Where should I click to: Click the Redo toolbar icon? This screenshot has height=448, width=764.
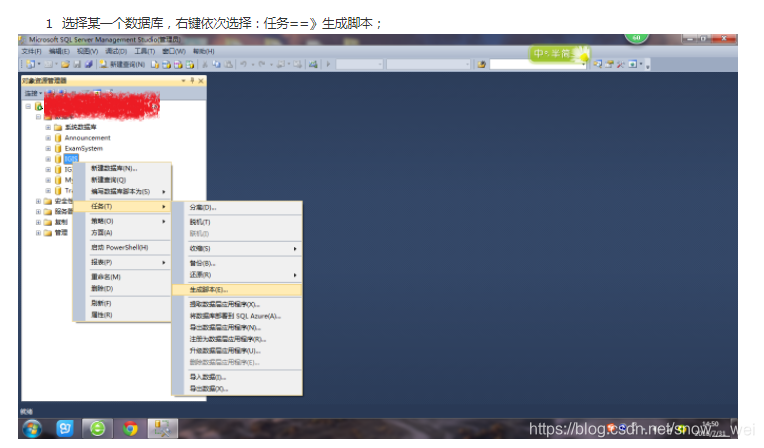tap(262, 64)
